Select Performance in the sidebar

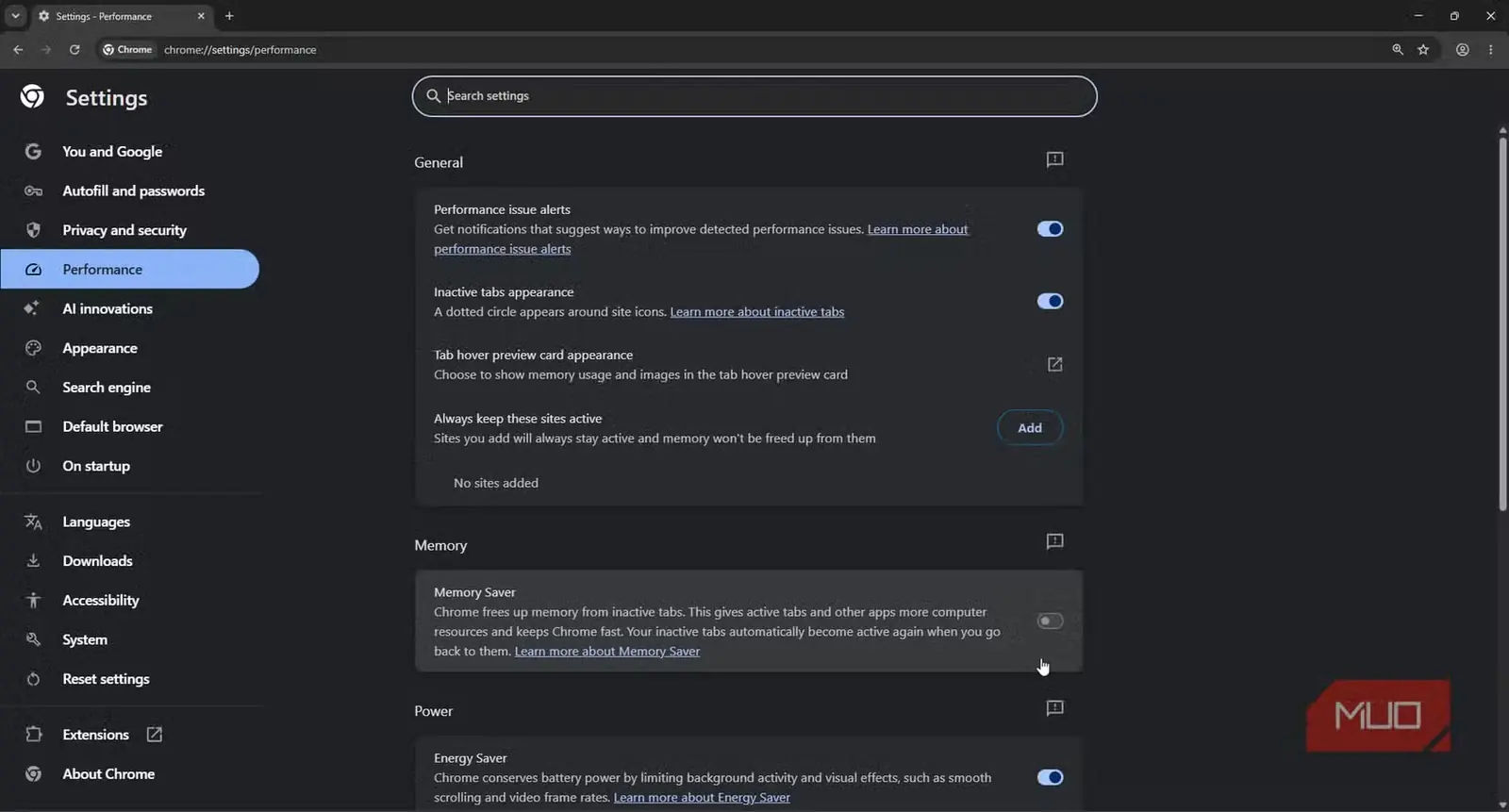pyautogui.click(x=130, y=270)
